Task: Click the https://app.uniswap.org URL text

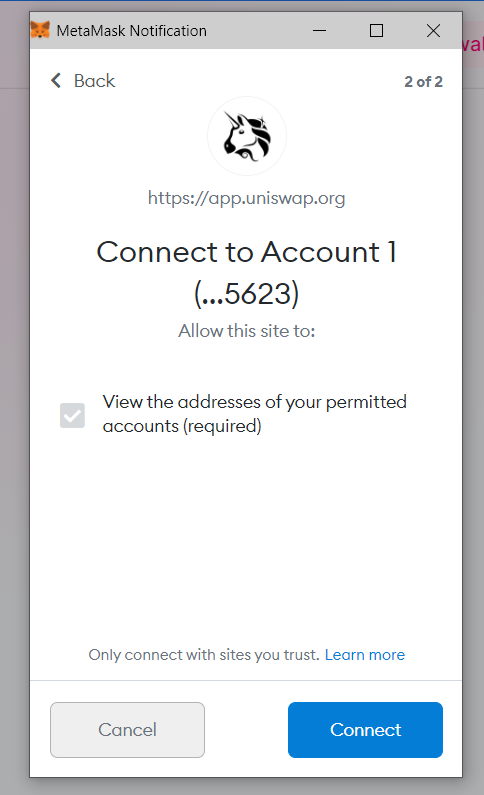Action: tap(246, 198)
